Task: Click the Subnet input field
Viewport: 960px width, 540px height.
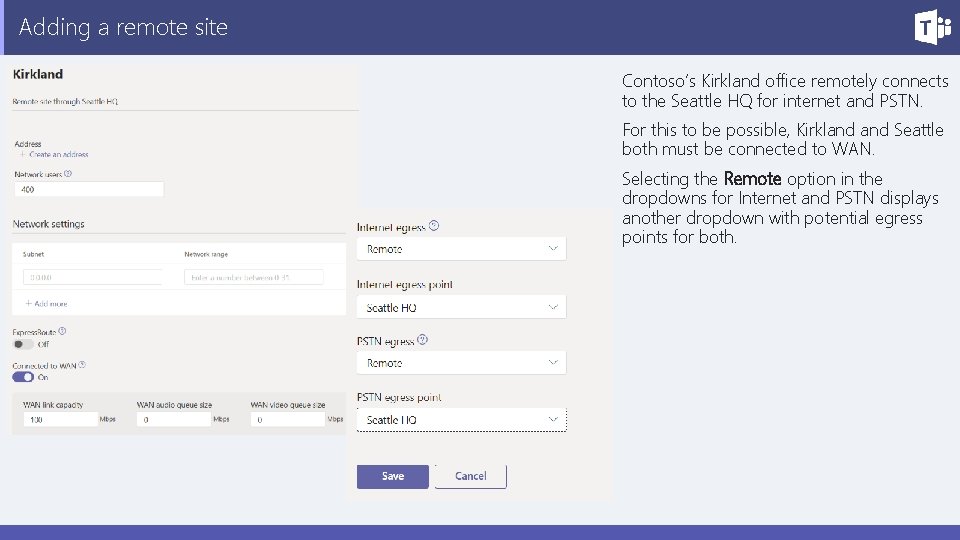Action: click(x=92, y=277)
